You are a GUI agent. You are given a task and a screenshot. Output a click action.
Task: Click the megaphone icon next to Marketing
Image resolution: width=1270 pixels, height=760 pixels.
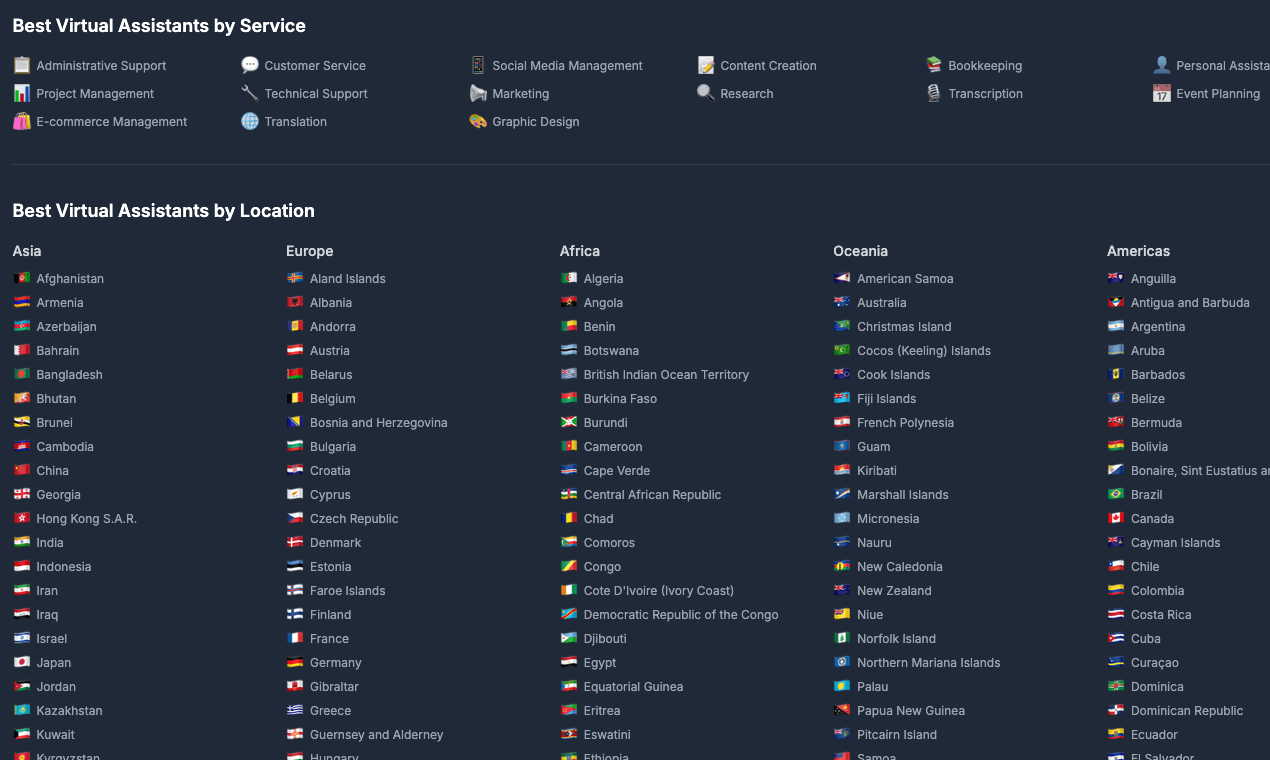pos(478,93)
